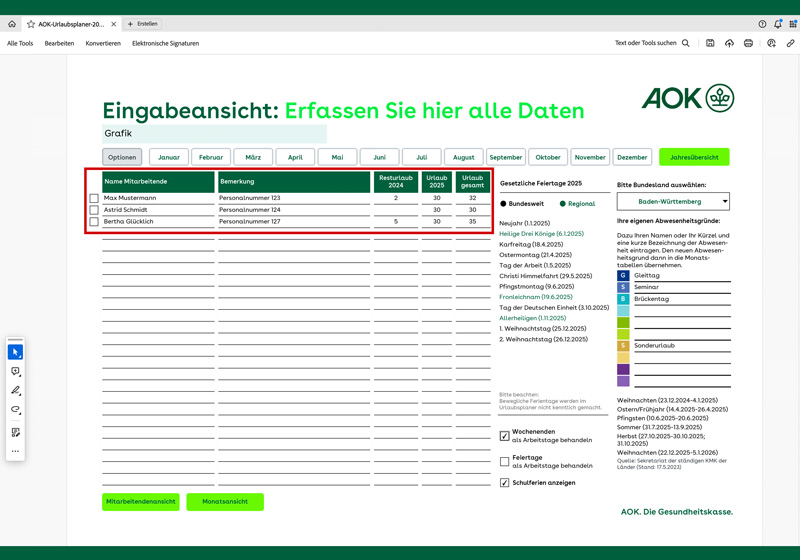
Task: Click the print icon
Action: tap(748, 43)
